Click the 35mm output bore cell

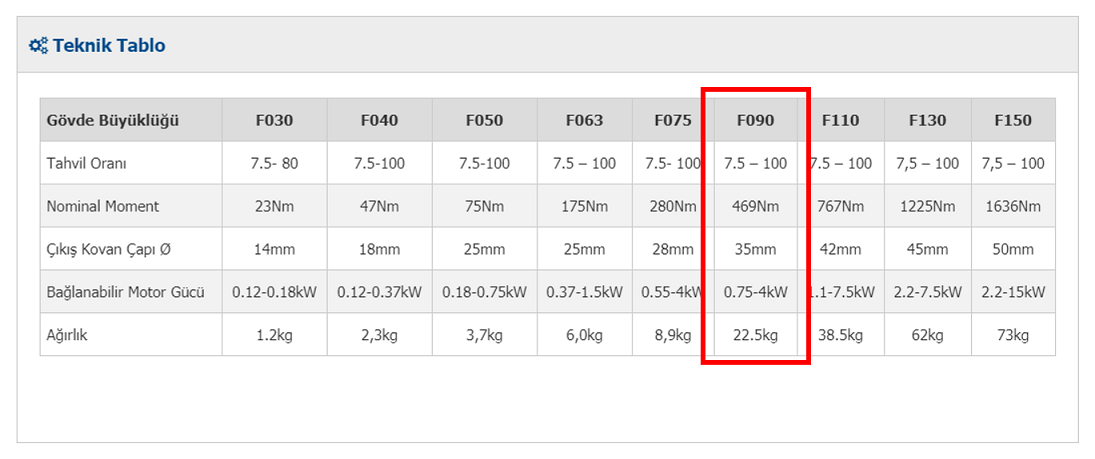point(756,249)
